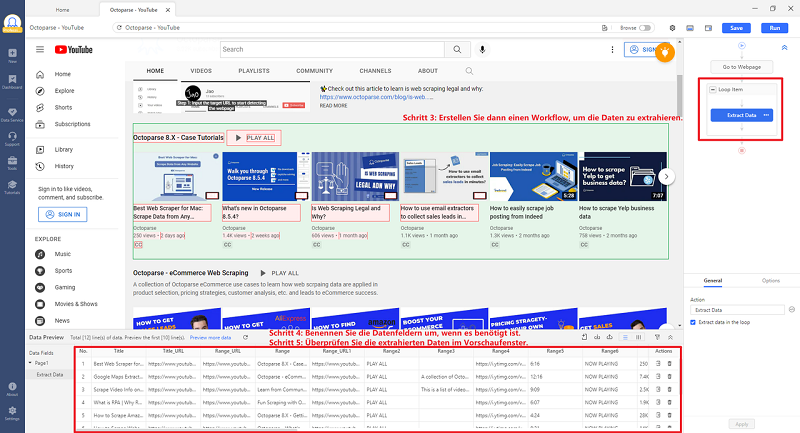This screenshot has height=433, width=800.
Task: Open the PLAYLISTS channel tab
Action: click(254, 71)
